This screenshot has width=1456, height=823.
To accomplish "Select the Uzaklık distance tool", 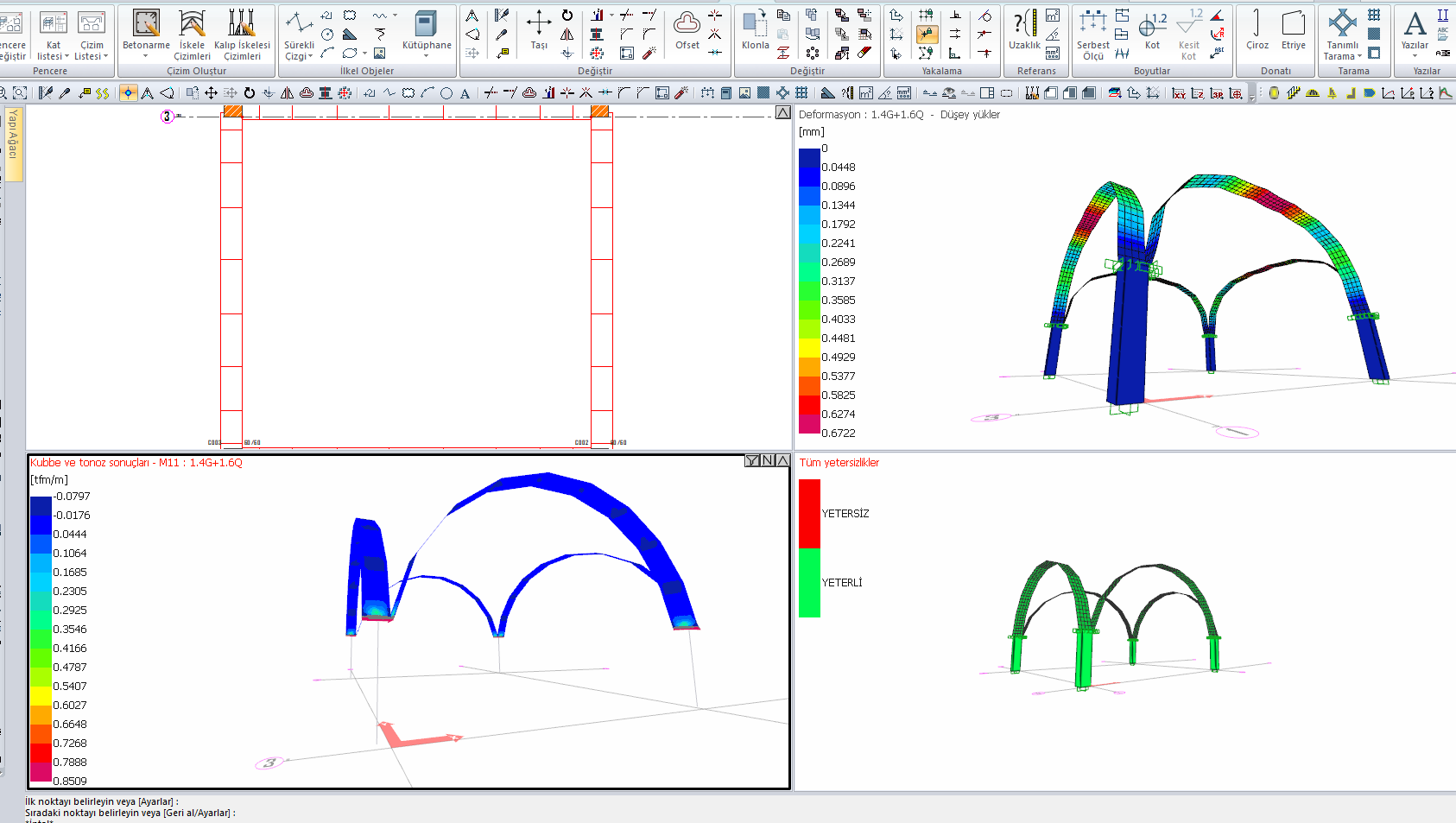I will 1024,29.
